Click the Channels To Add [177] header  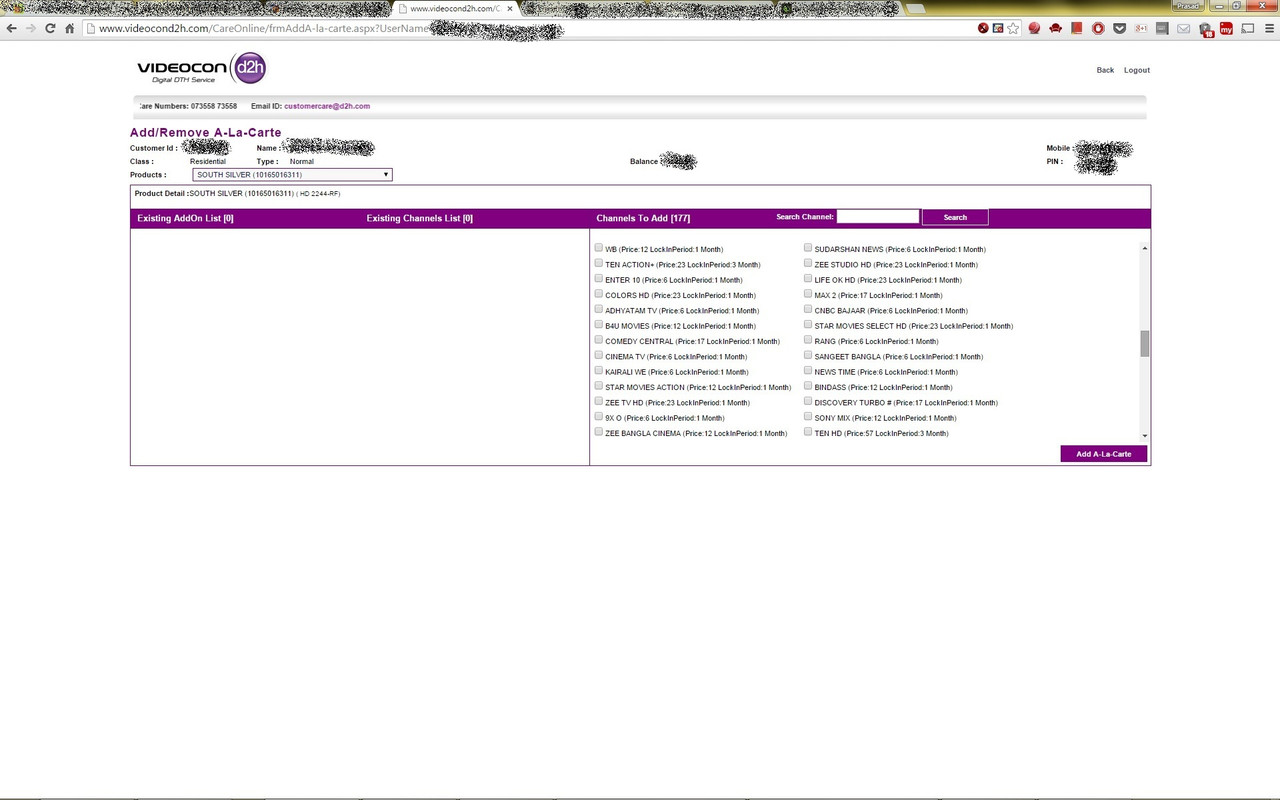[x=643, y=218]
